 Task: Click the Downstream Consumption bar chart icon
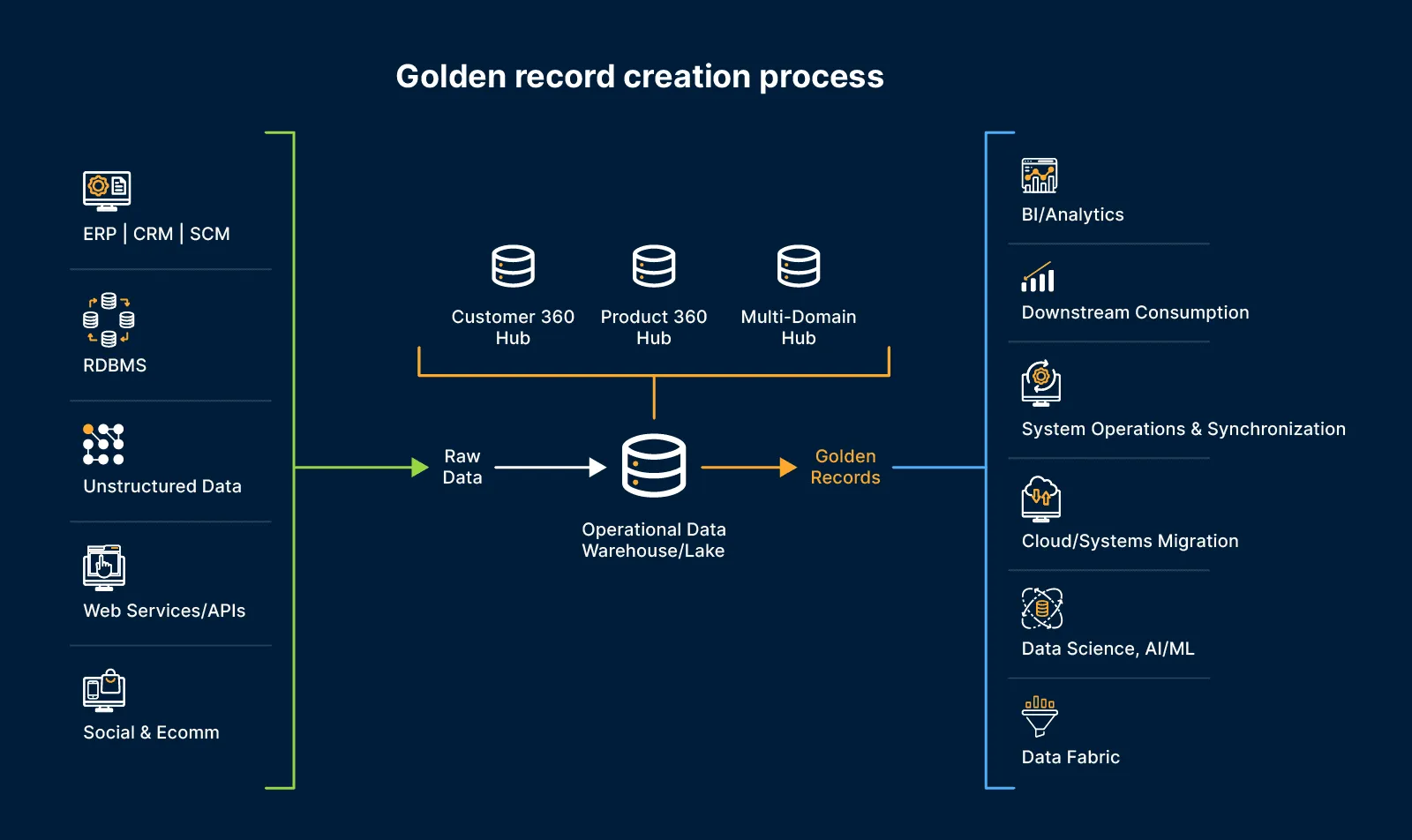pos(1038,276)
